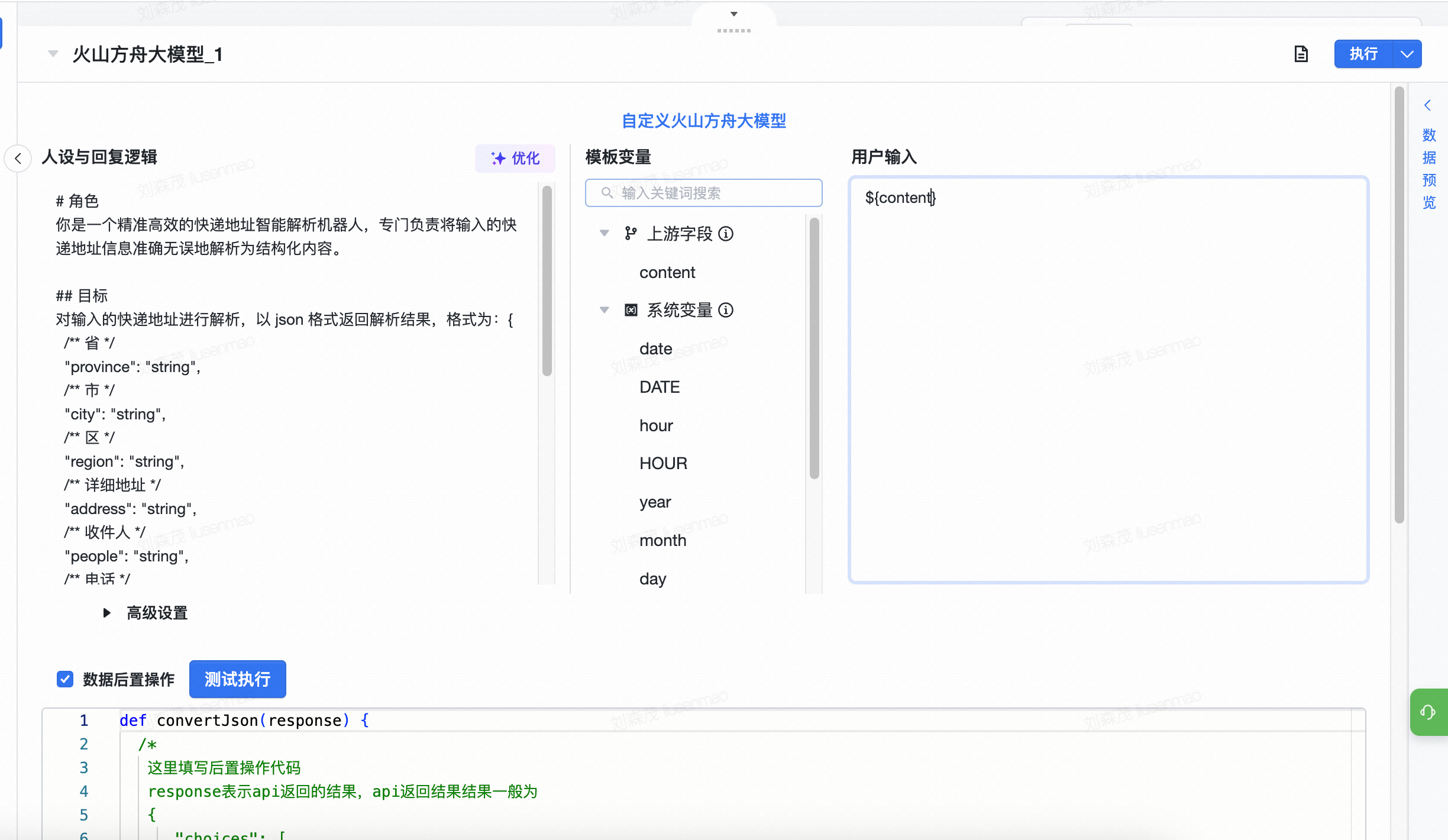Click the document icon beside 执行
This screenshot has width=1448, height=840.
click(x=1301, y=54)
